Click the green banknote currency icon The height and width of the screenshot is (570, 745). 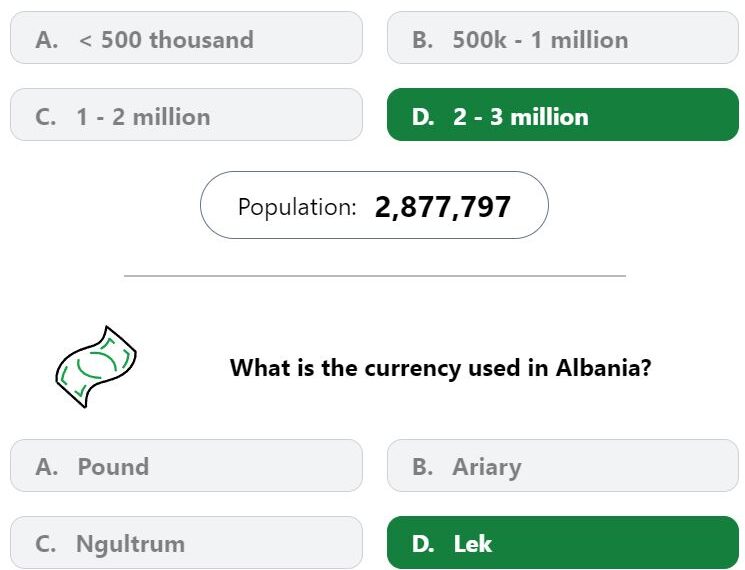(x=96, y=366)
